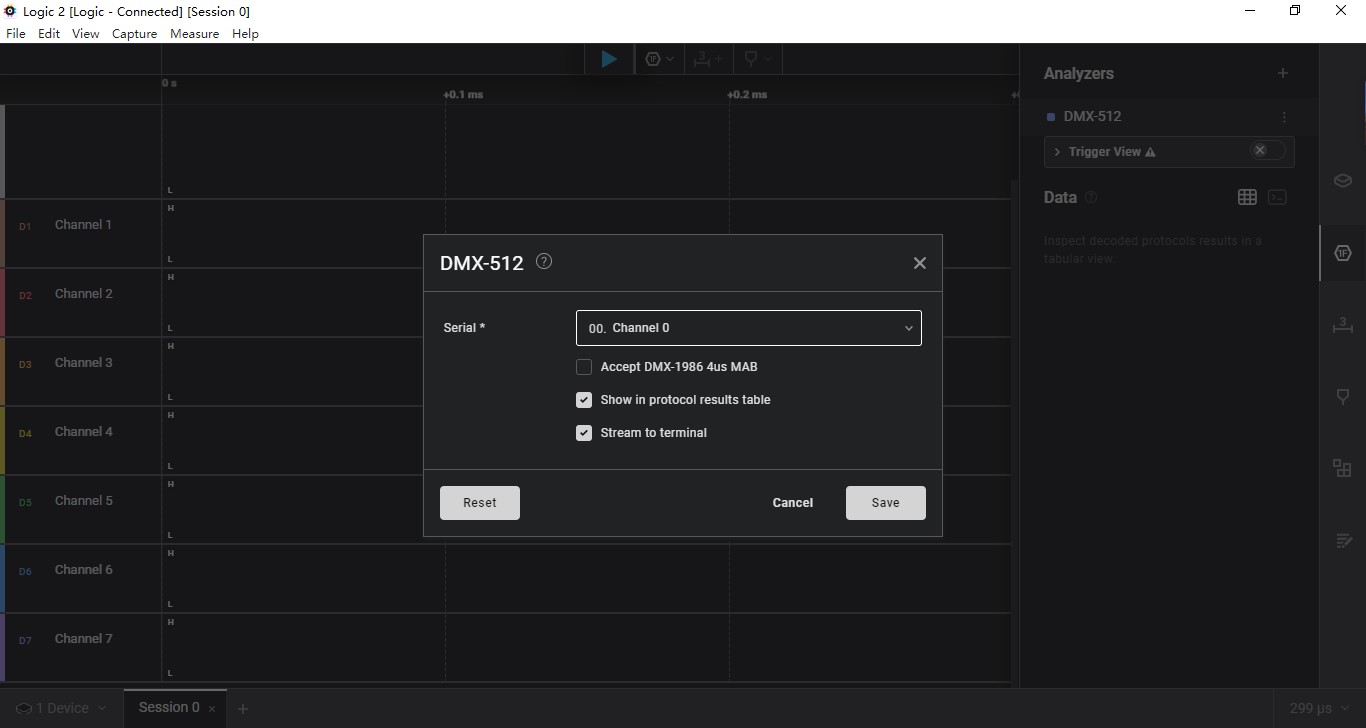Select Channel 3 label
The height and width of the screenshot is (728, 1366).
pyautogui.click(x=83, y=363)
